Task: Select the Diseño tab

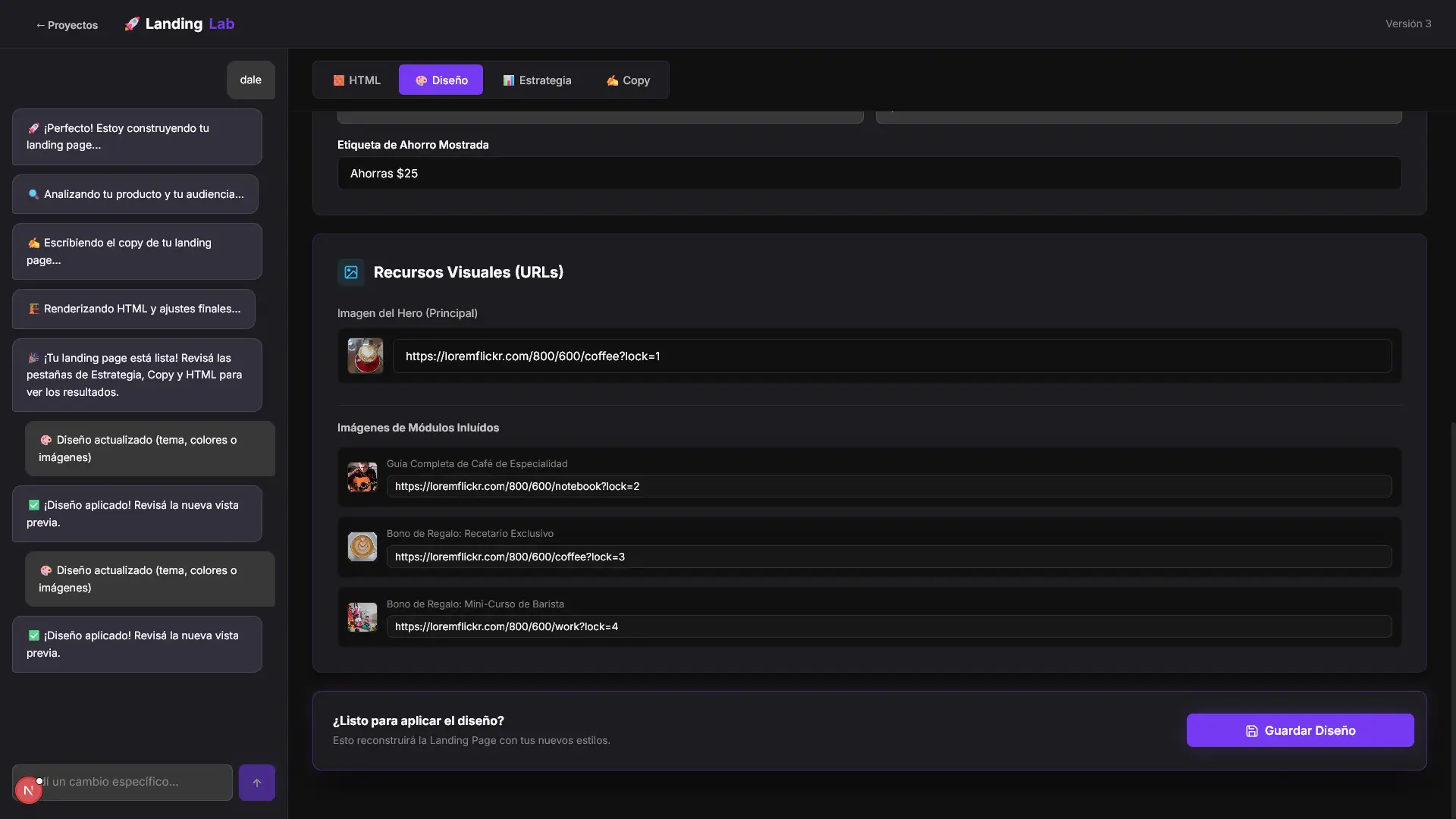Action: coord(441,80)
